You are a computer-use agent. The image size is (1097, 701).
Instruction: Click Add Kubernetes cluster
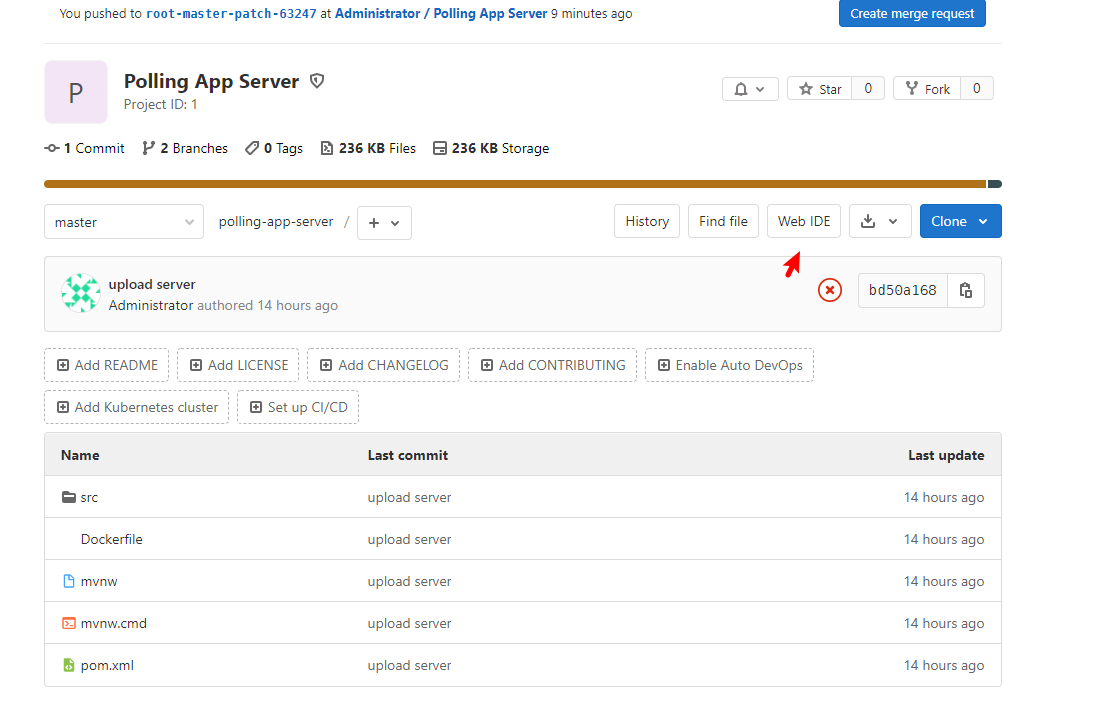pyautogui.click(x=136, y=407)
